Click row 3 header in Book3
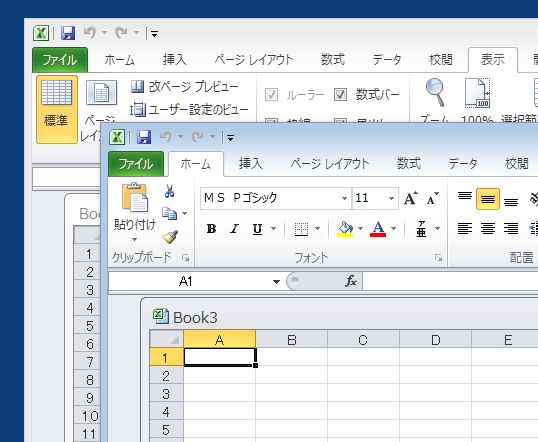Image resolution: width=538 pixels, height=442 pixels. tap(166, 394)
